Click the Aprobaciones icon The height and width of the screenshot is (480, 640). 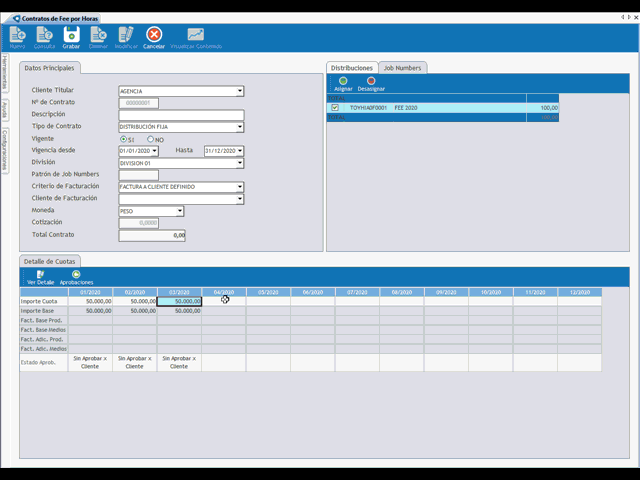[76, 275]
